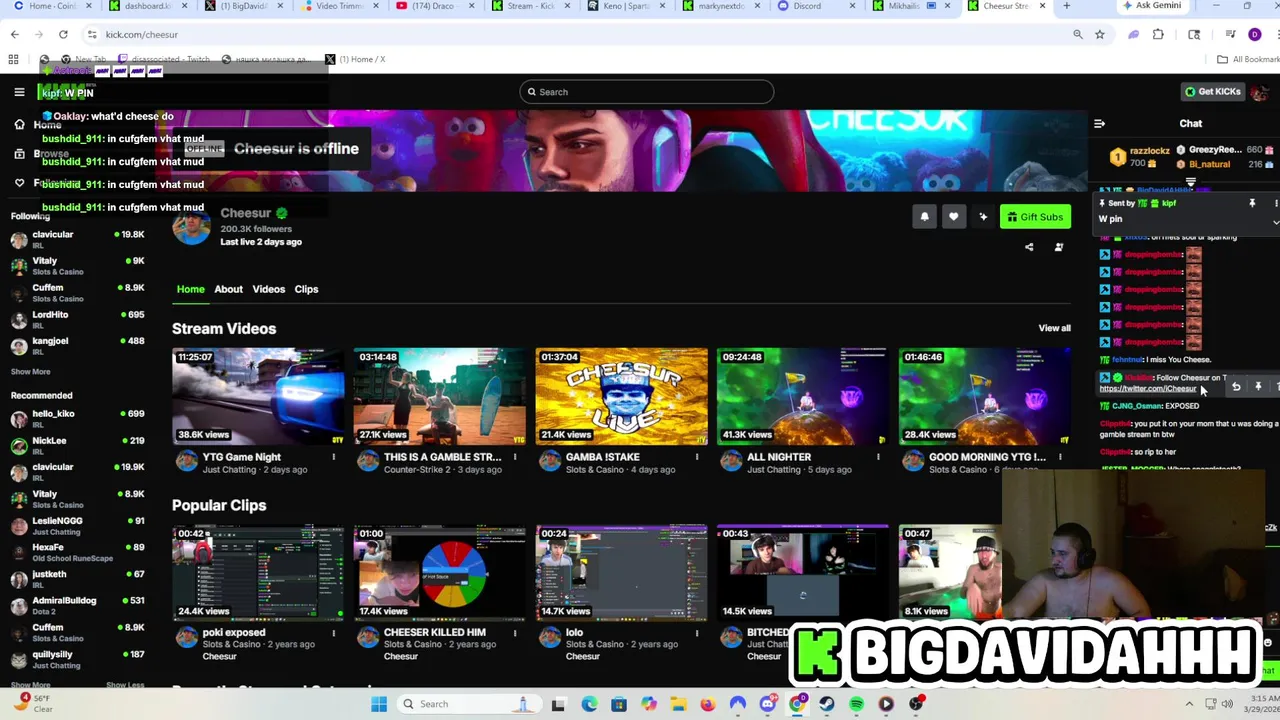Image resolution: width=1280 pixels, height=720 pixels.
Task: Click the notification bell icon for Cheesur
Action: (924, 217)
